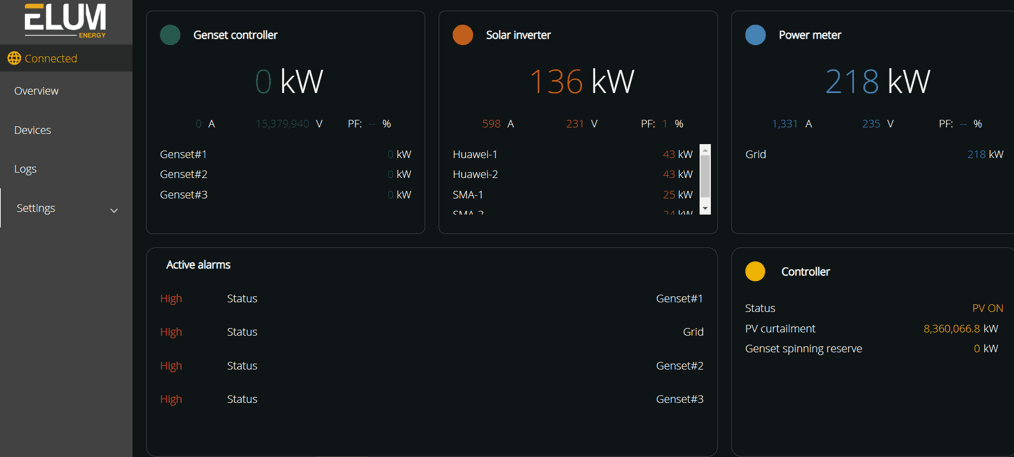
Task: Click the Controller card title
Action: click(806, 272)
